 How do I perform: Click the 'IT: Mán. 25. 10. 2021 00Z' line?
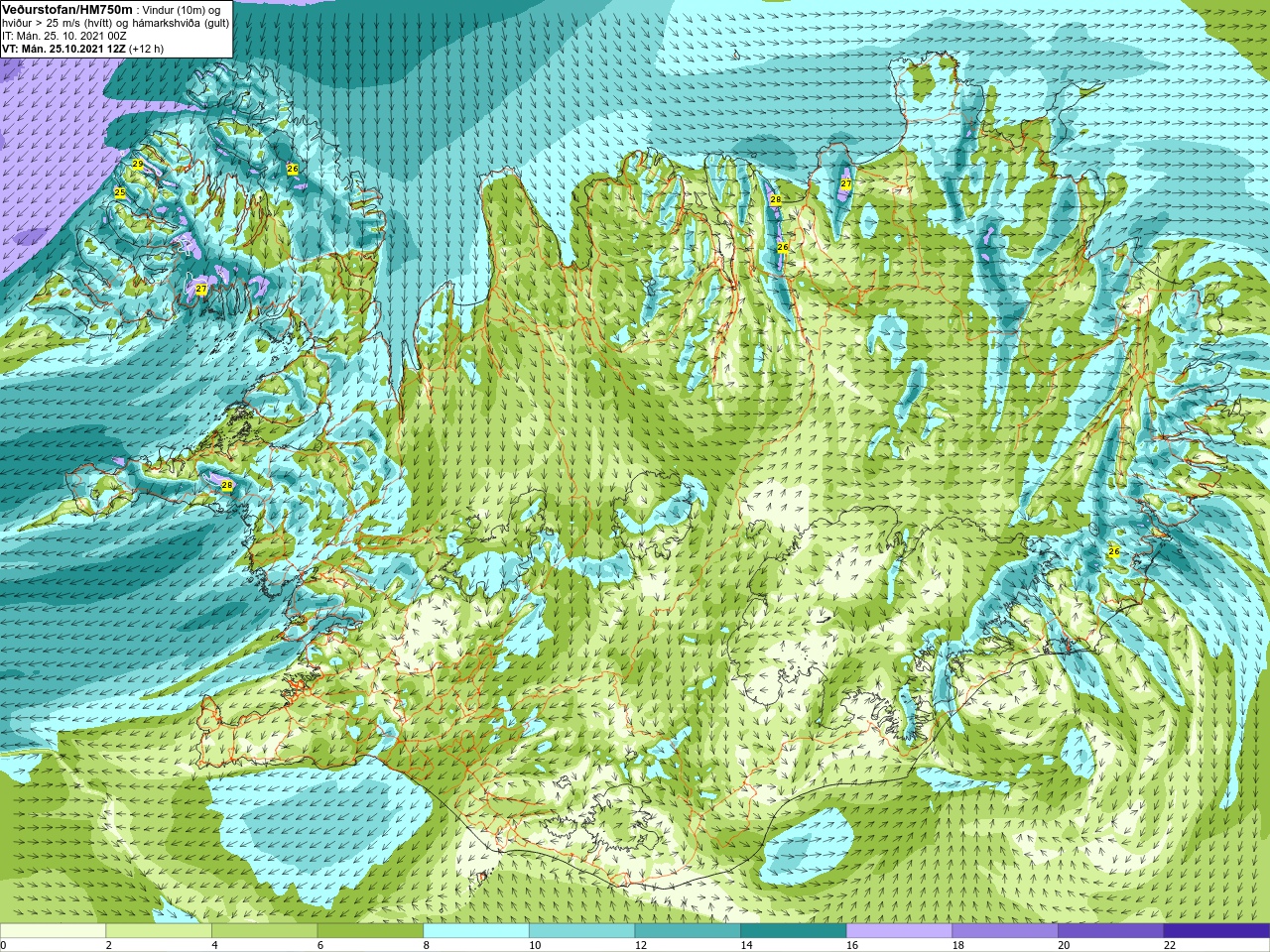click(x=63, y=36)
